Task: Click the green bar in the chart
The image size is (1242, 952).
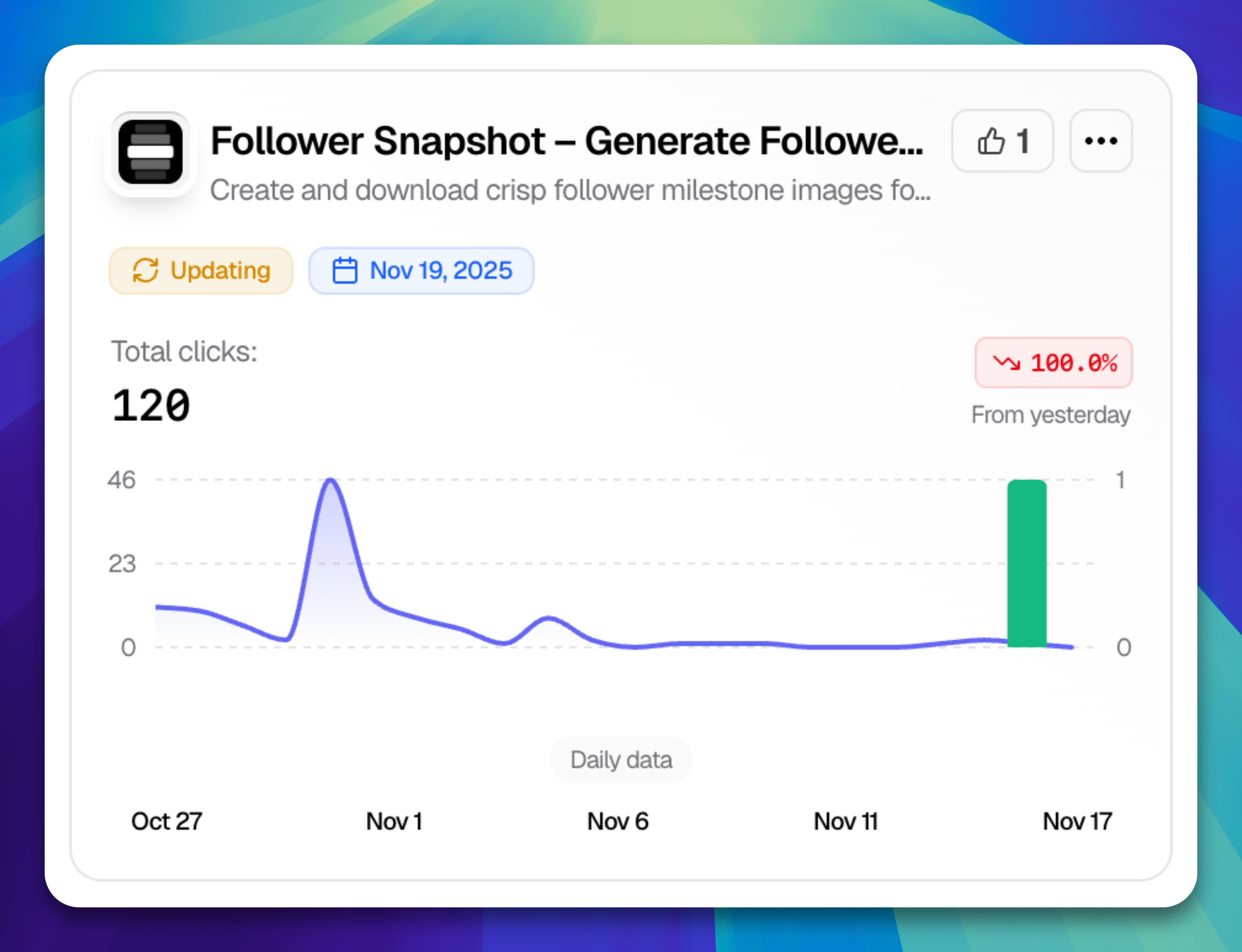Action: [x=1027, y=563]
